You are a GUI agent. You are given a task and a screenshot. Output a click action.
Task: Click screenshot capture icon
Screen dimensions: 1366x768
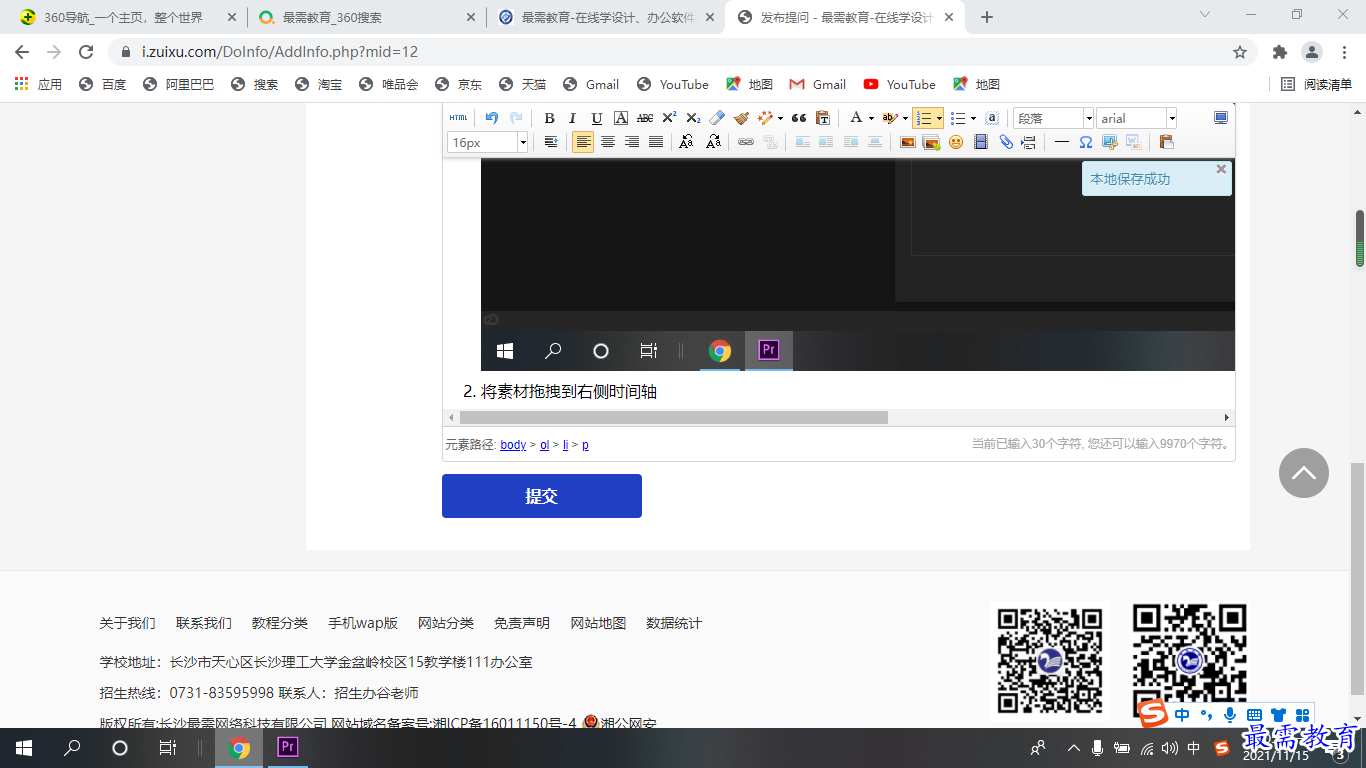click(x=1110, y=142)
